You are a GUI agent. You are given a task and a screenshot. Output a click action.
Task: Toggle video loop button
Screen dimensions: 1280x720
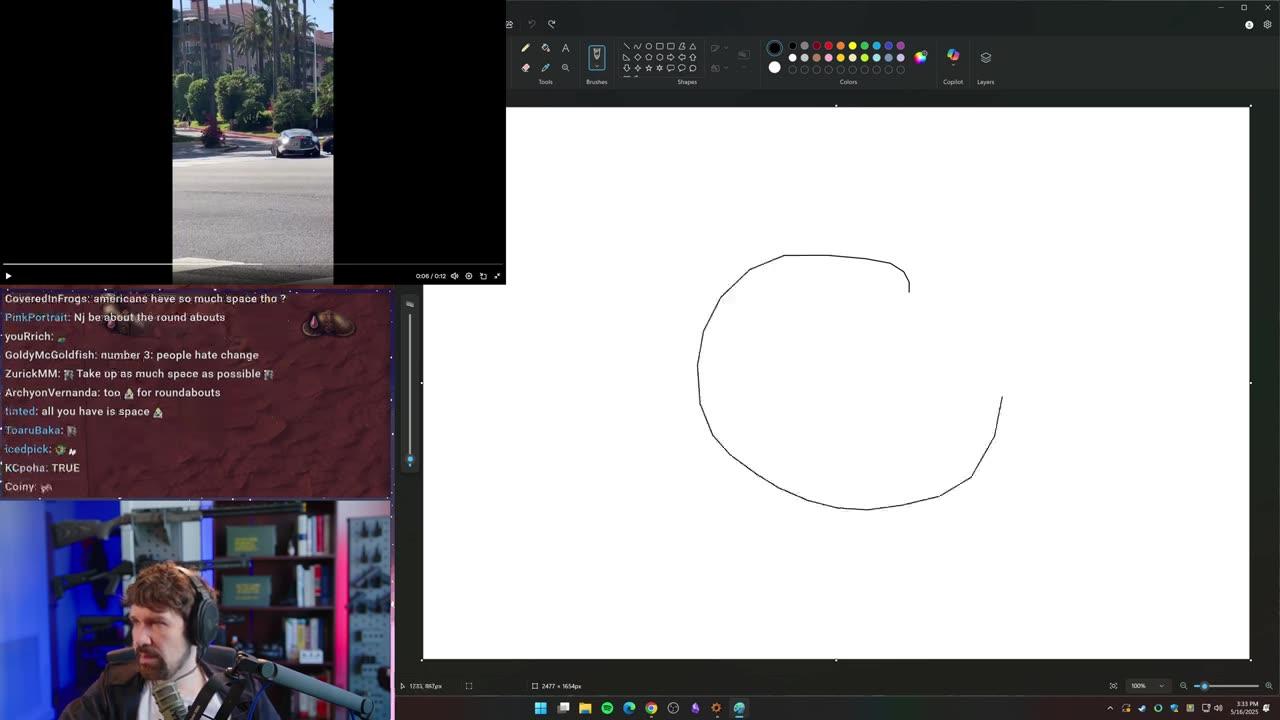point(483,276)
